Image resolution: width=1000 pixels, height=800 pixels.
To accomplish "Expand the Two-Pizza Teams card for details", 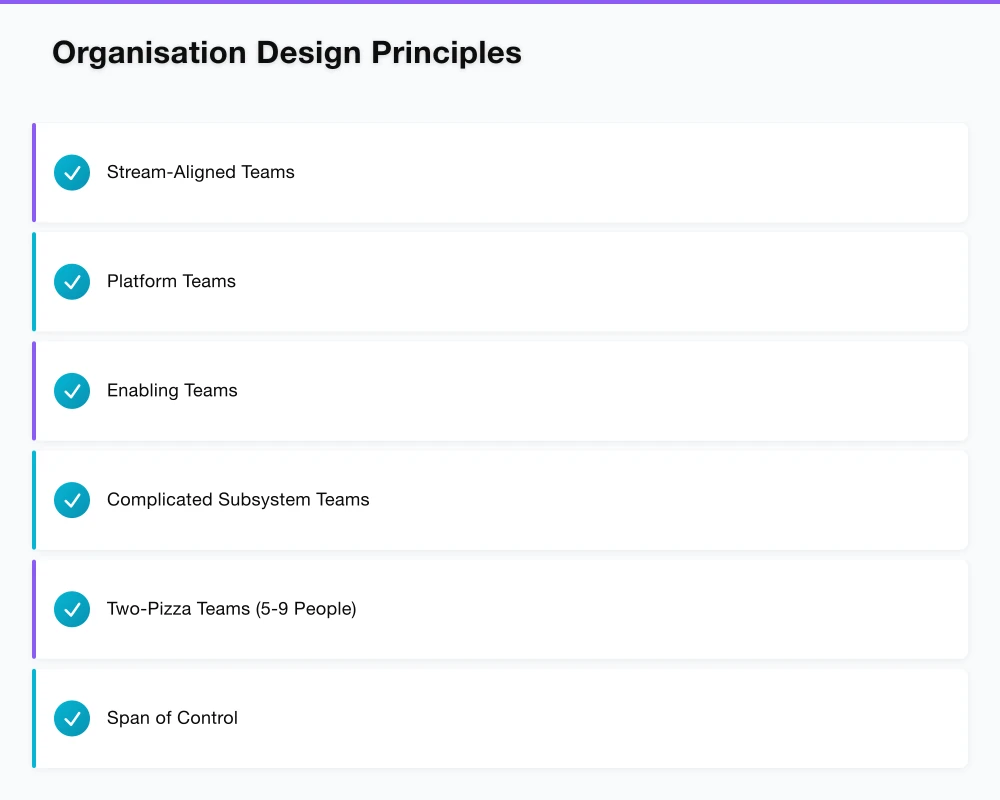I will (500, 608).
